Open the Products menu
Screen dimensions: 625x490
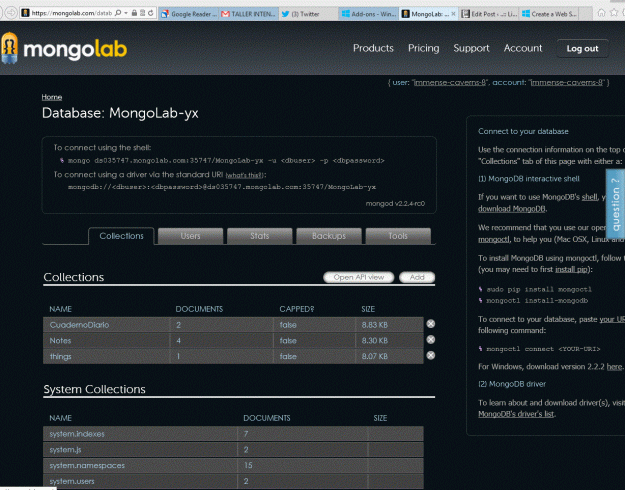(373, 48)
